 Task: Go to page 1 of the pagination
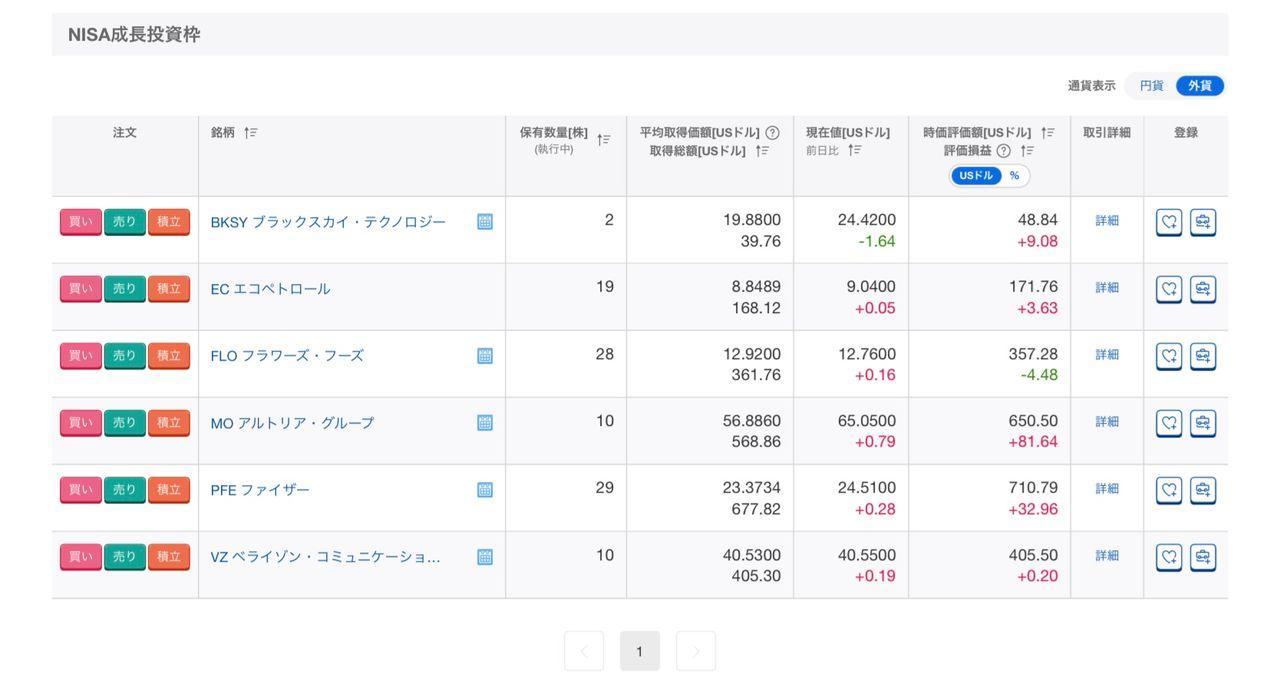click(x=640, y=651)
